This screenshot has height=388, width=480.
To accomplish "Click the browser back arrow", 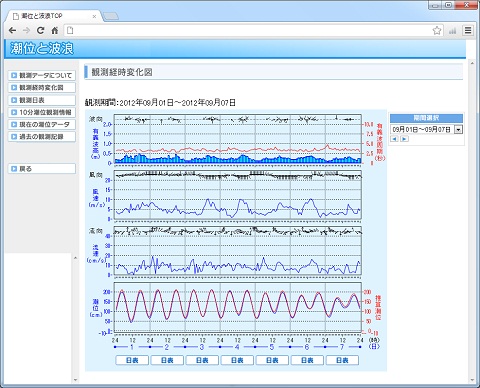I will click(x=12, y=31).
